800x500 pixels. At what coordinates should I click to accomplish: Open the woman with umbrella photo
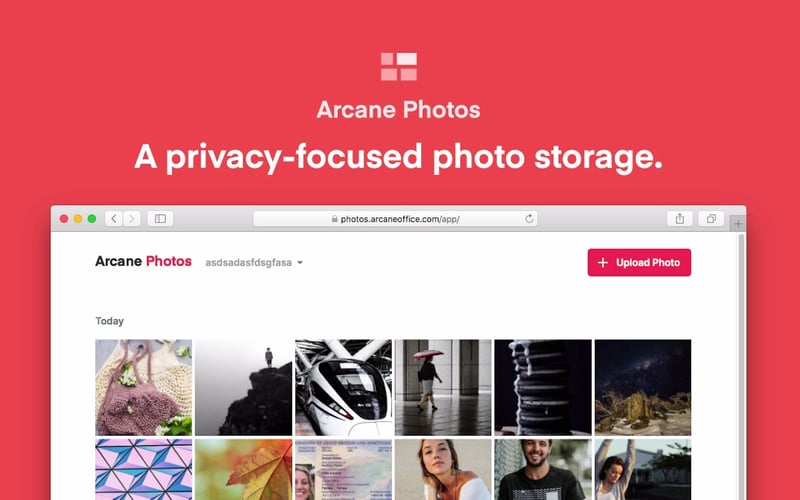443,387
